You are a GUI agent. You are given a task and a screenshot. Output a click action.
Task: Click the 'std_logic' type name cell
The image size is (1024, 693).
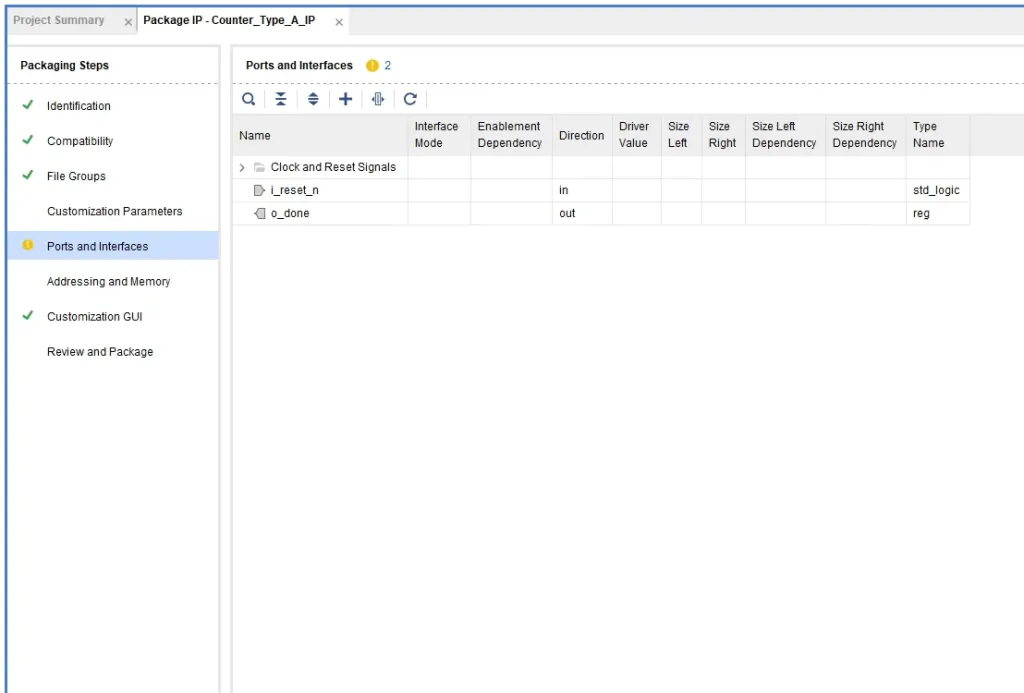(938, 190)
